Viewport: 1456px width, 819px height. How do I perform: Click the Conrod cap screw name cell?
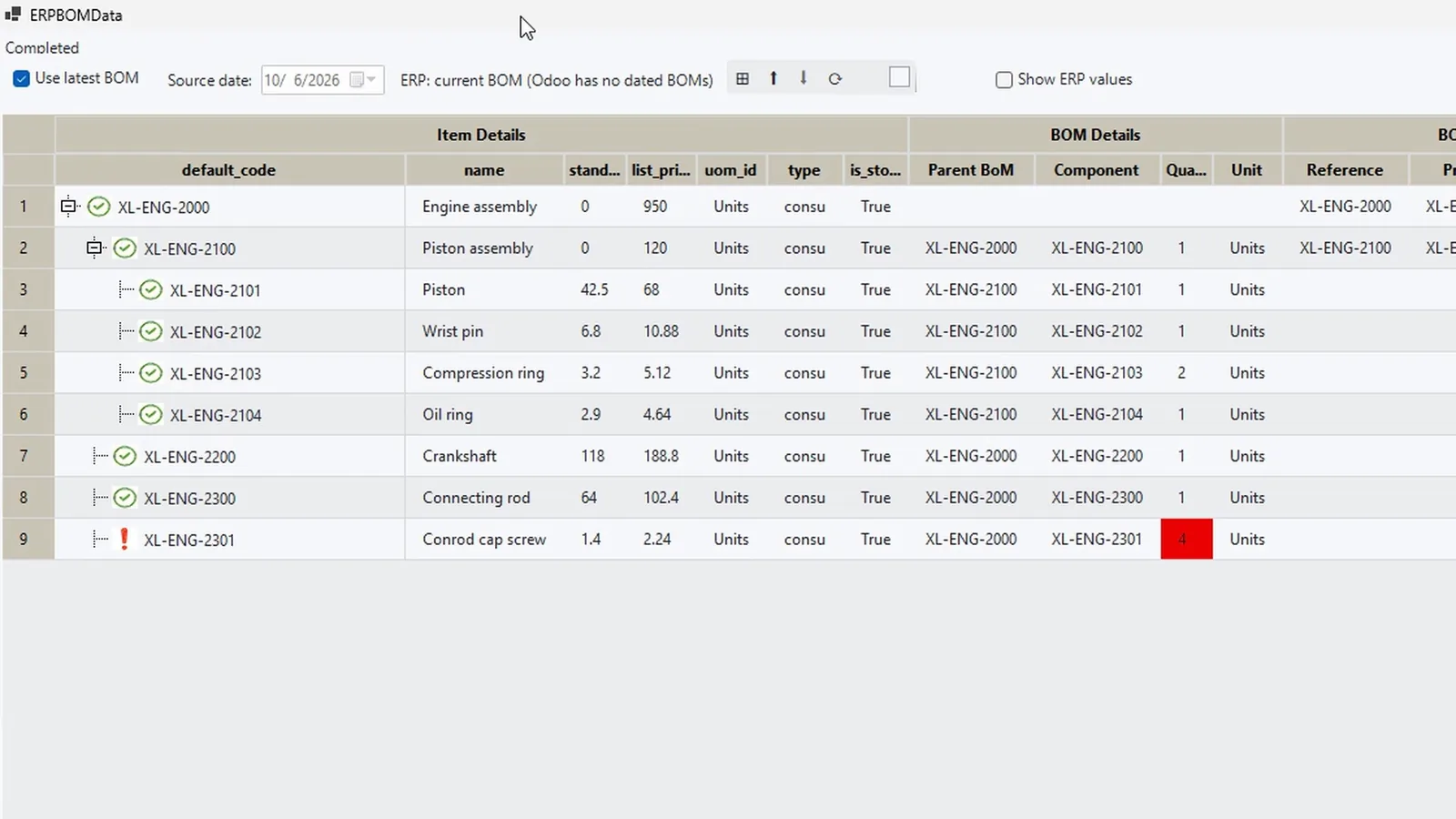[484, 539]
